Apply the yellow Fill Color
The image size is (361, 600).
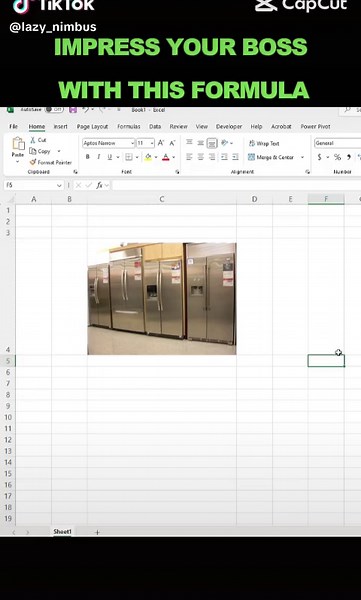coord(148,157)
